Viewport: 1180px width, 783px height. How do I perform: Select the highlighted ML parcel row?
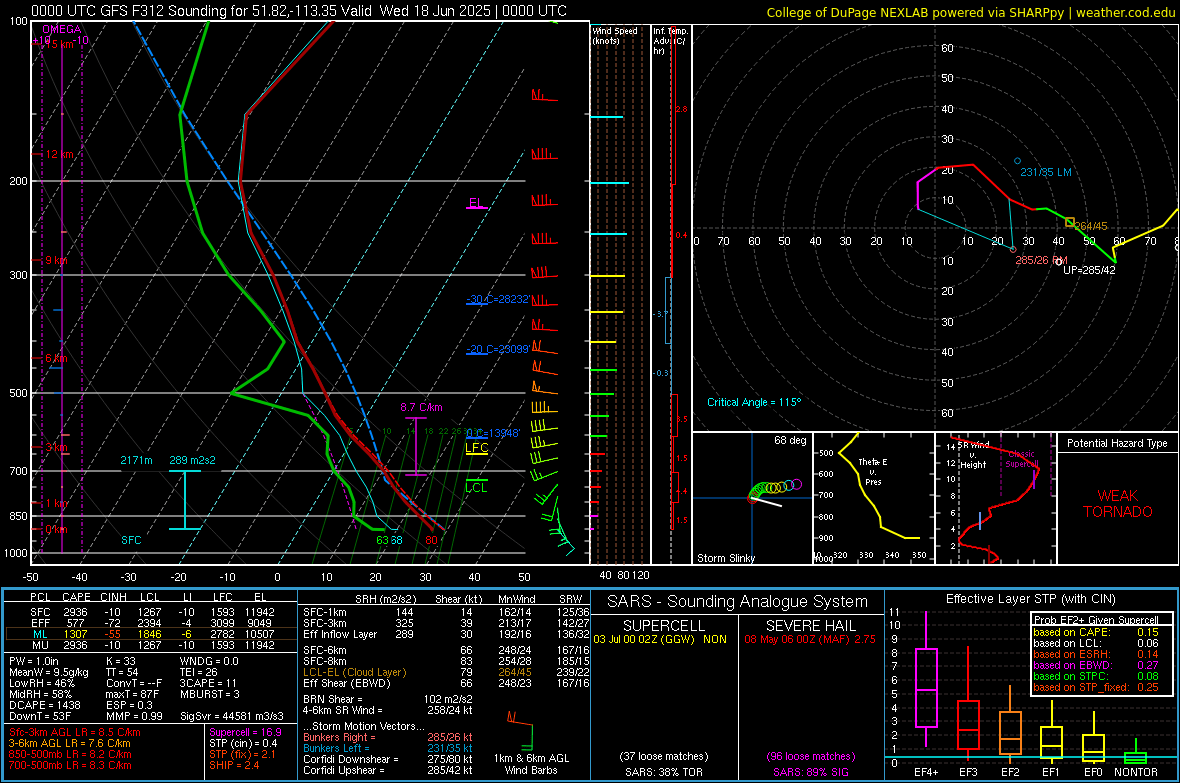151,634
